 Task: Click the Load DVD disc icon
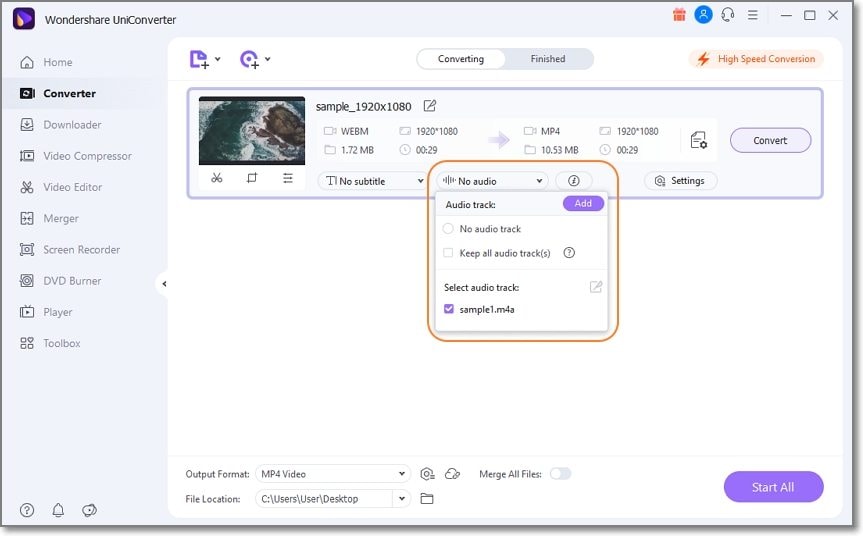249,59
